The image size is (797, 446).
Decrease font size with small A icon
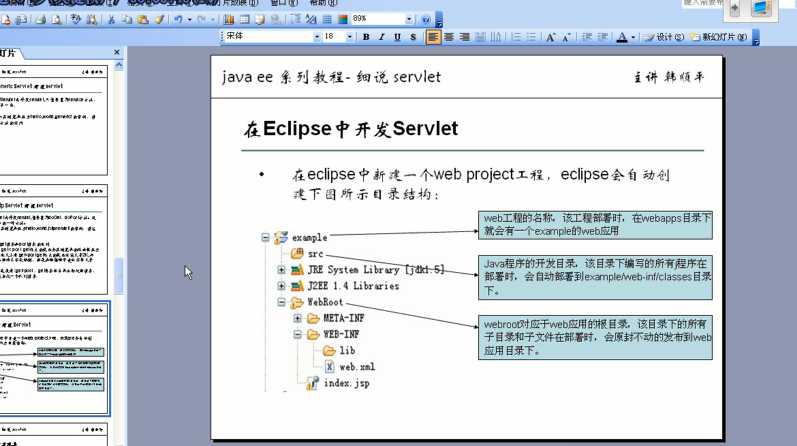pos(566,37)
